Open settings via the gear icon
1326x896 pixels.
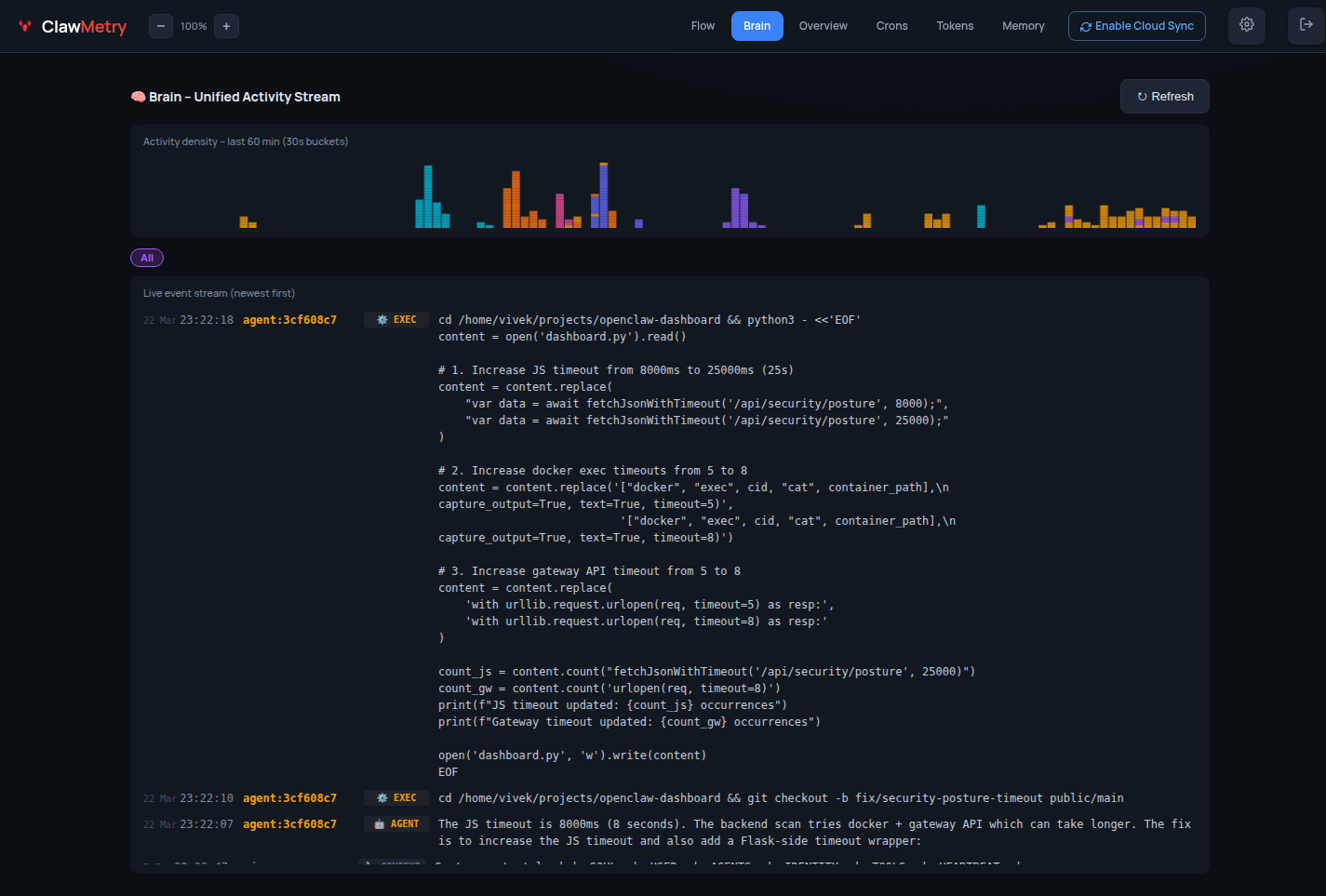pos(1247,25)
